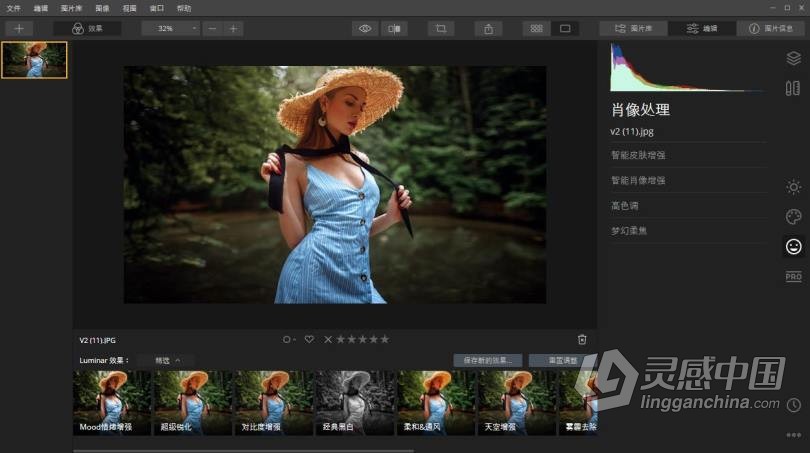Open the PRO tools category
Screen dimensions: 810x453
coord(793,276)
